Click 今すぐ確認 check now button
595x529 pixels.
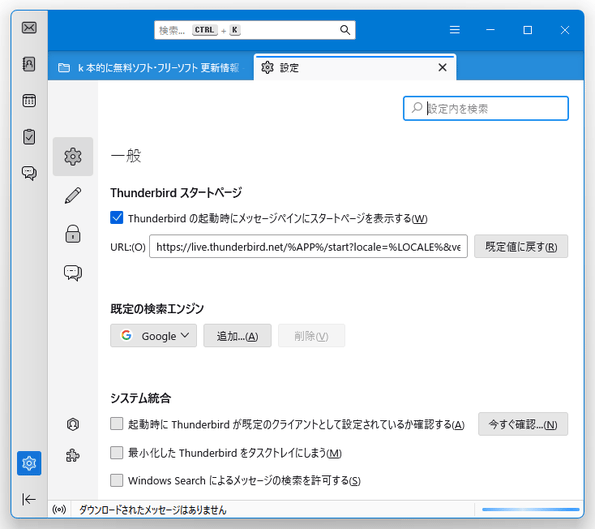[523, 424]
